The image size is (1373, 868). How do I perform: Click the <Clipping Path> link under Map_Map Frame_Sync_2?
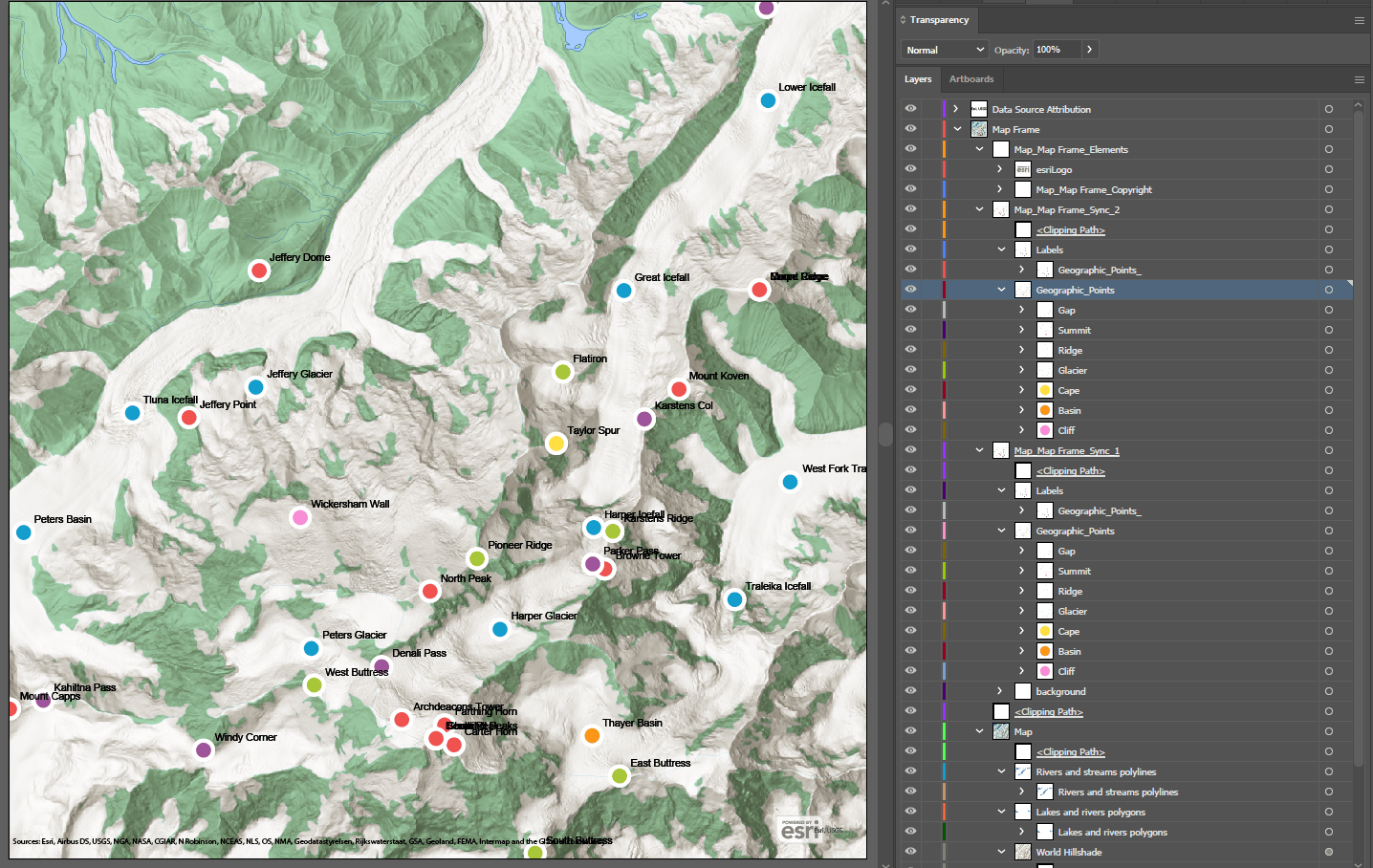1071,229
